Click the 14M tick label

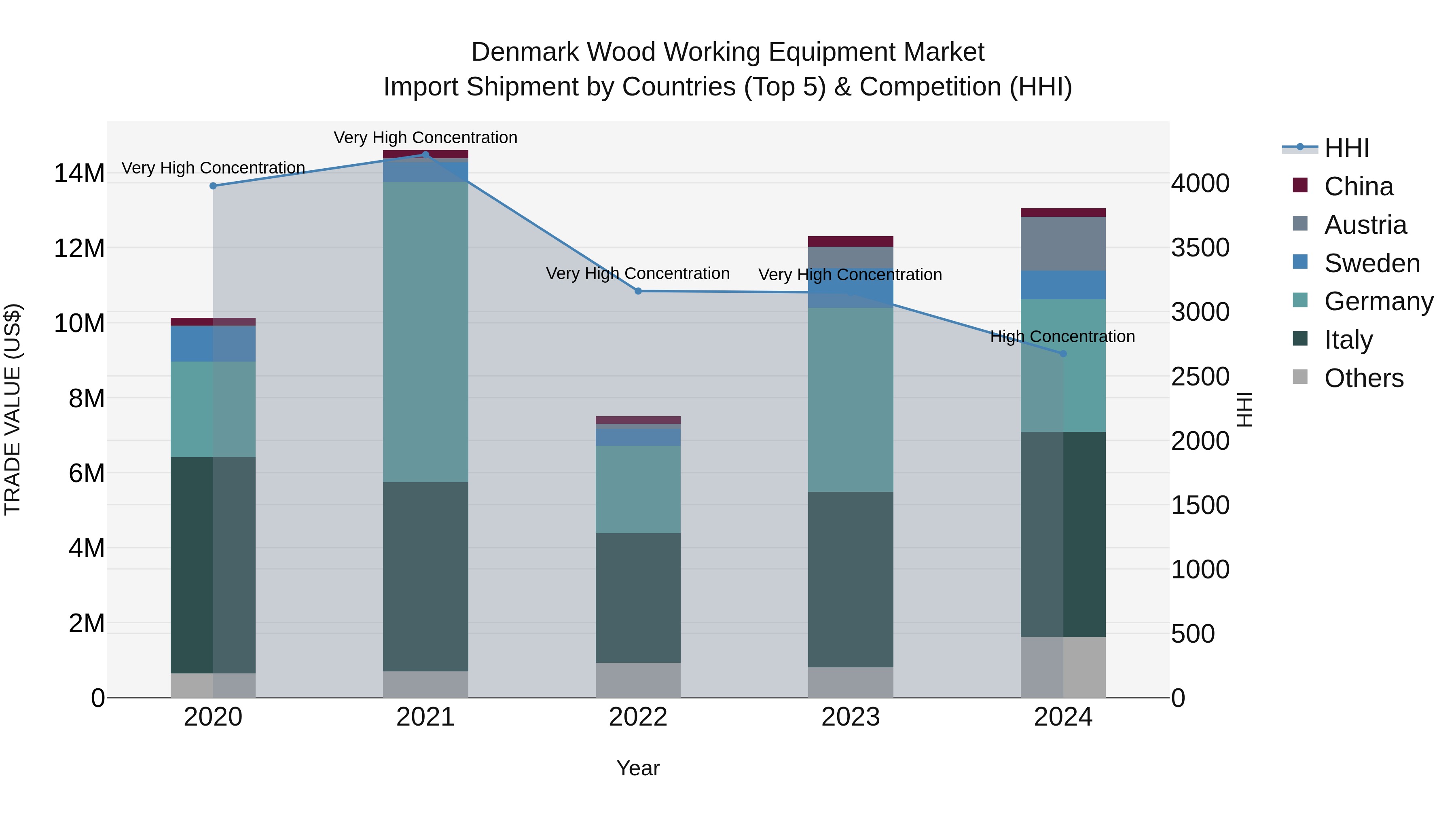79,173
